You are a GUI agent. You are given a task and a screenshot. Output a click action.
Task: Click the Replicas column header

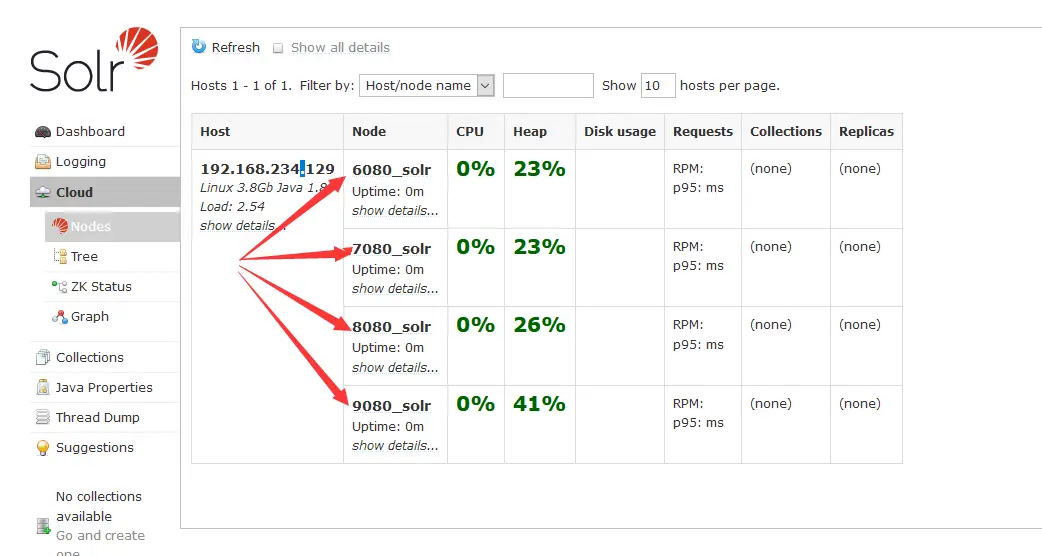pyautogui.click(x=867, y=132)
